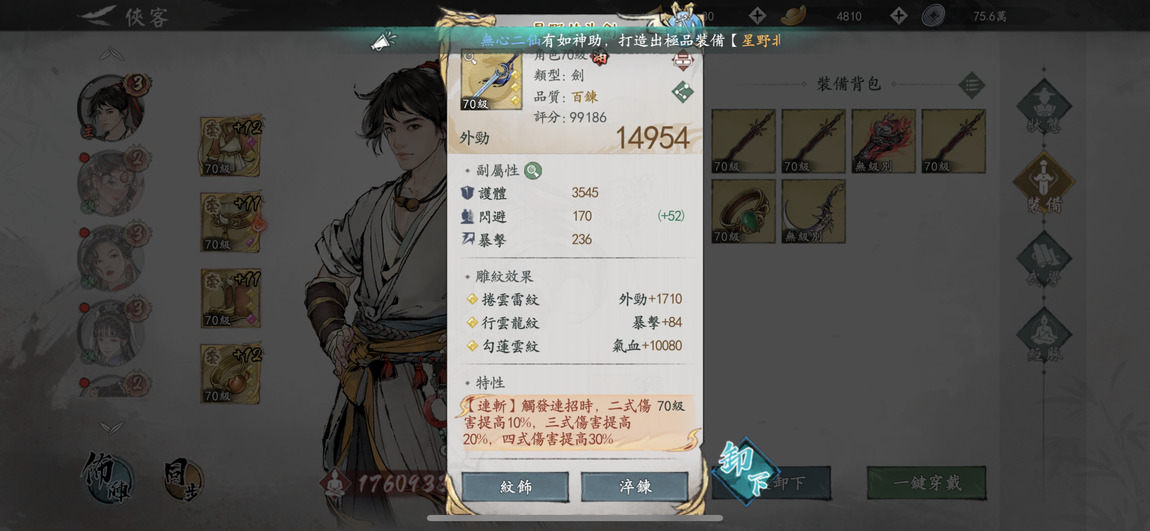Tap the 同步 sync icon
The height and width of the screenshot is (531, 1150).
click(182, 481)
